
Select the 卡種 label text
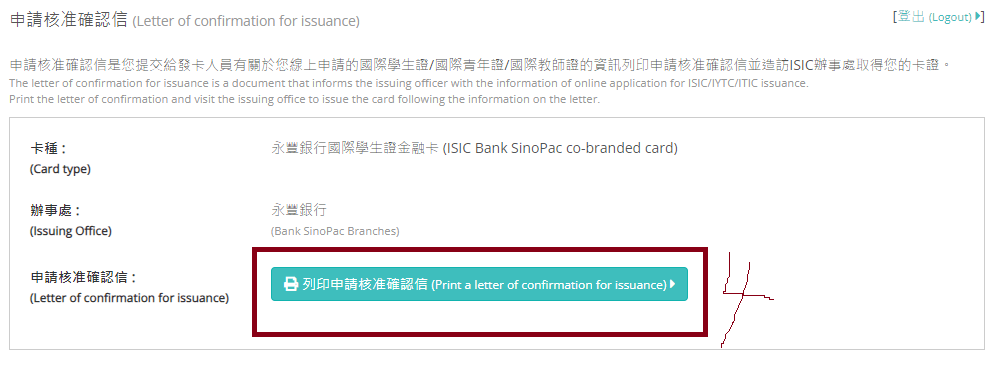click(49, 149)
